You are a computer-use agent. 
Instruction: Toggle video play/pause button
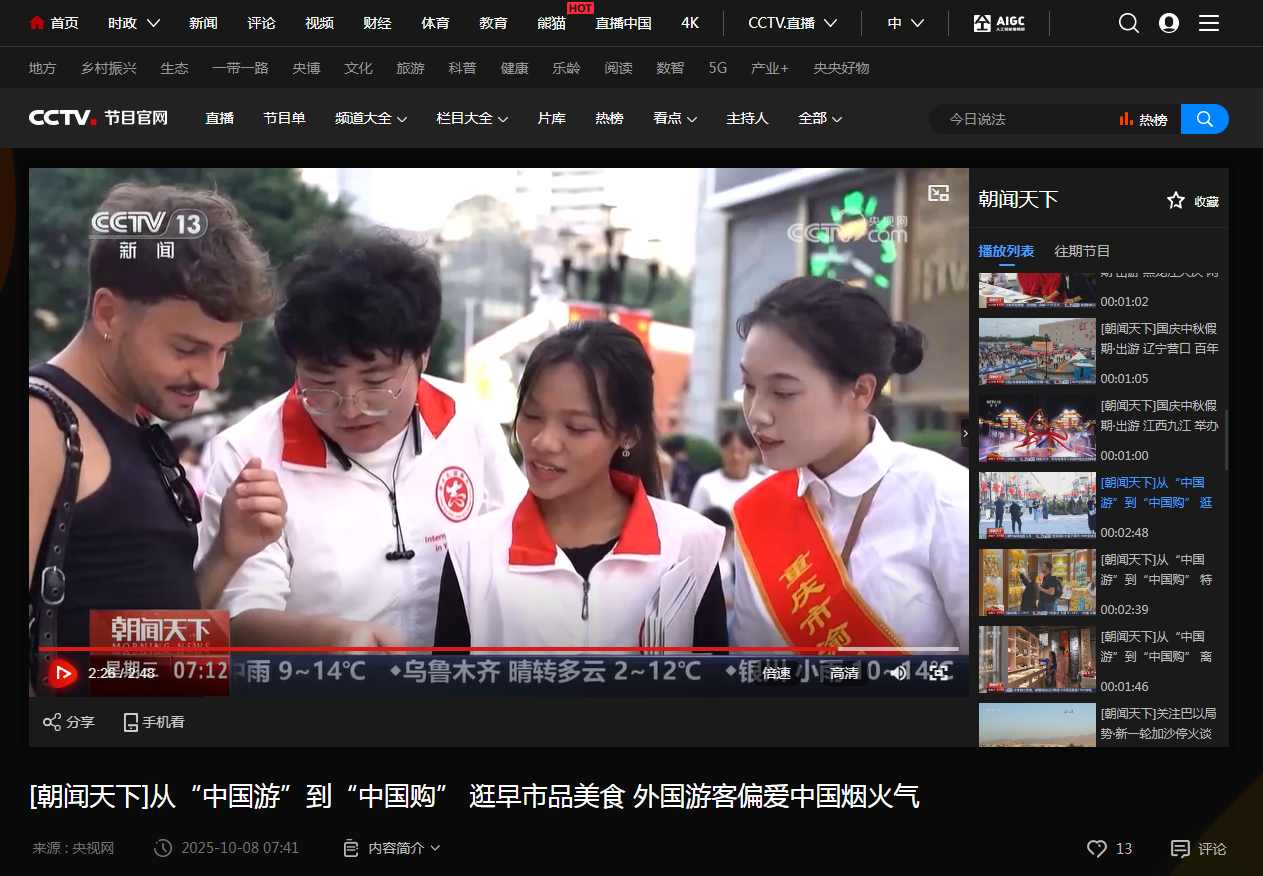point(62,673)
